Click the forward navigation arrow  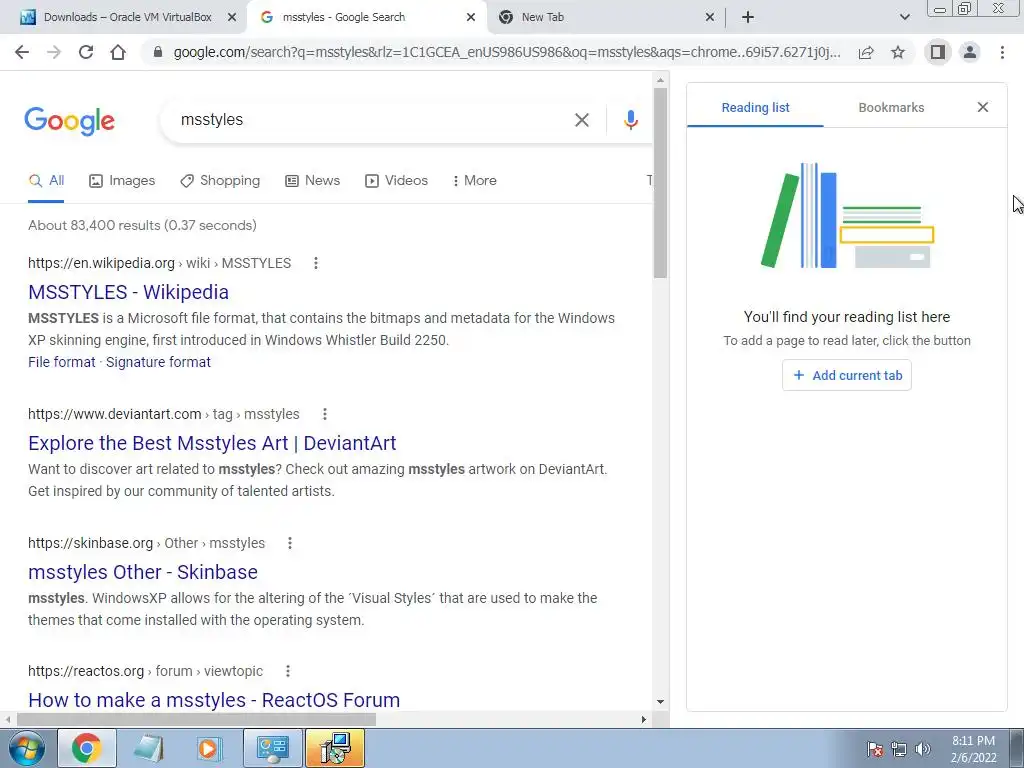coord(54,52)
